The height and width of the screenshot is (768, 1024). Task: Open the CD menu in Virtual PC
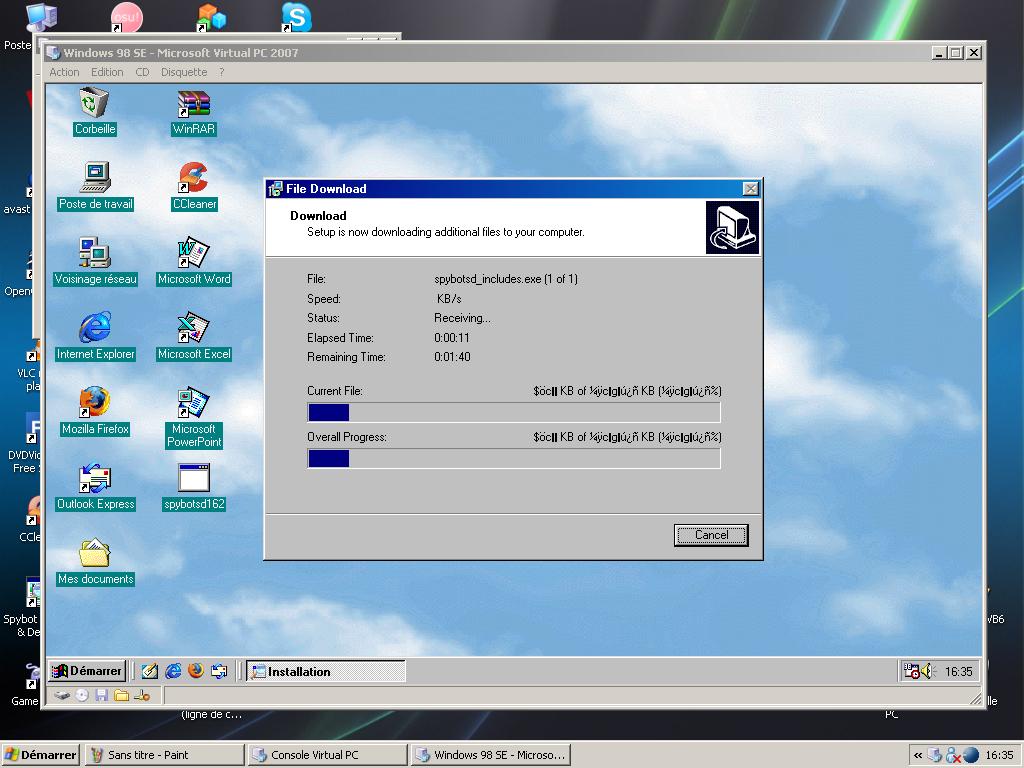[x=142, y=72]
